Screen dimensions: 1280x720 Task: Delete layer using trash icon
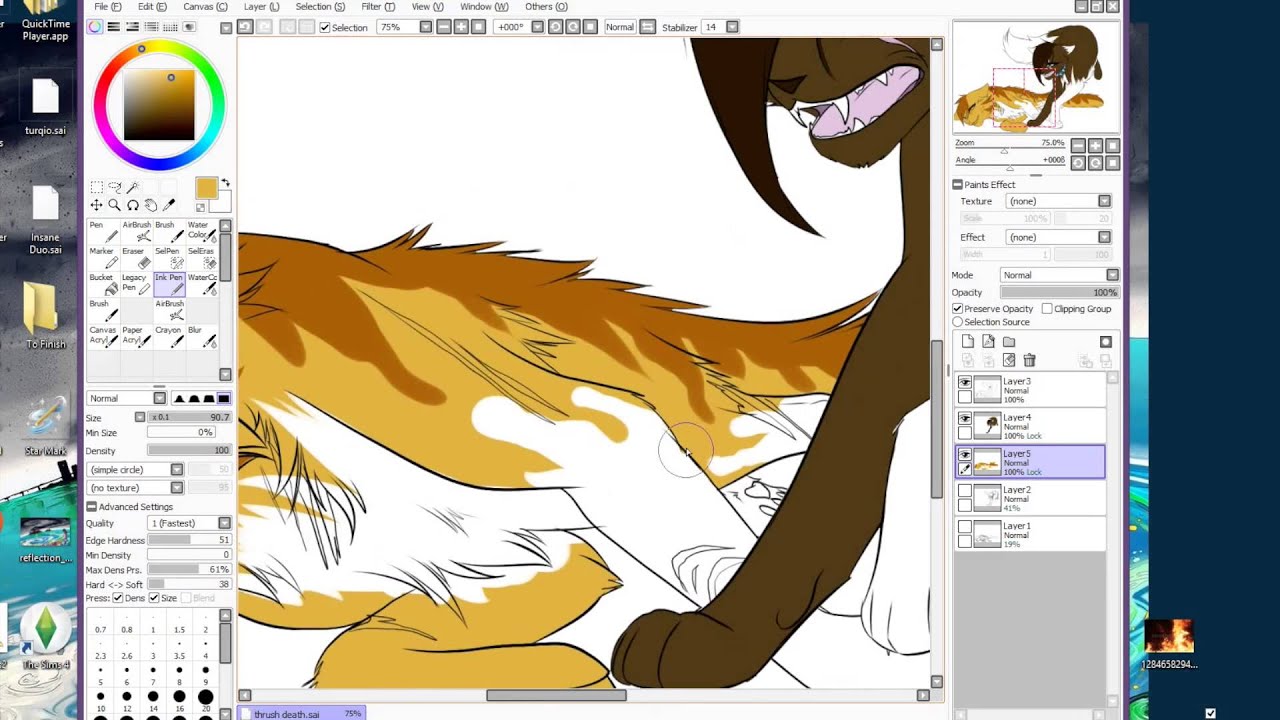(1029, 360)
